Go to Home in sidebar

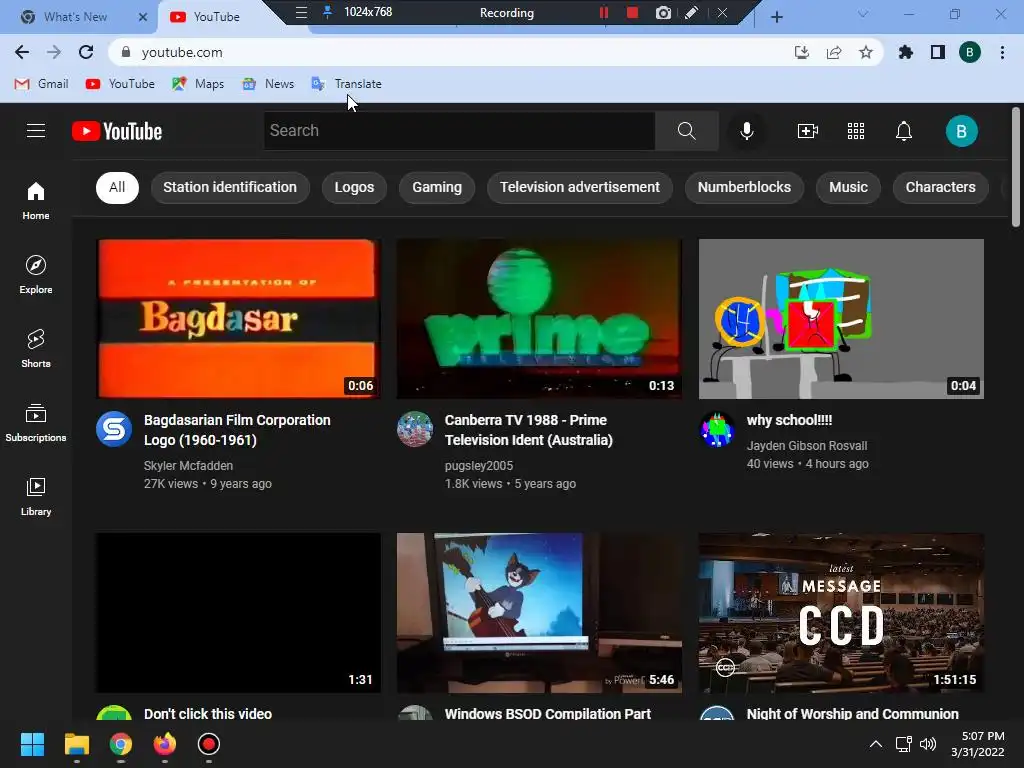[36, 200]
